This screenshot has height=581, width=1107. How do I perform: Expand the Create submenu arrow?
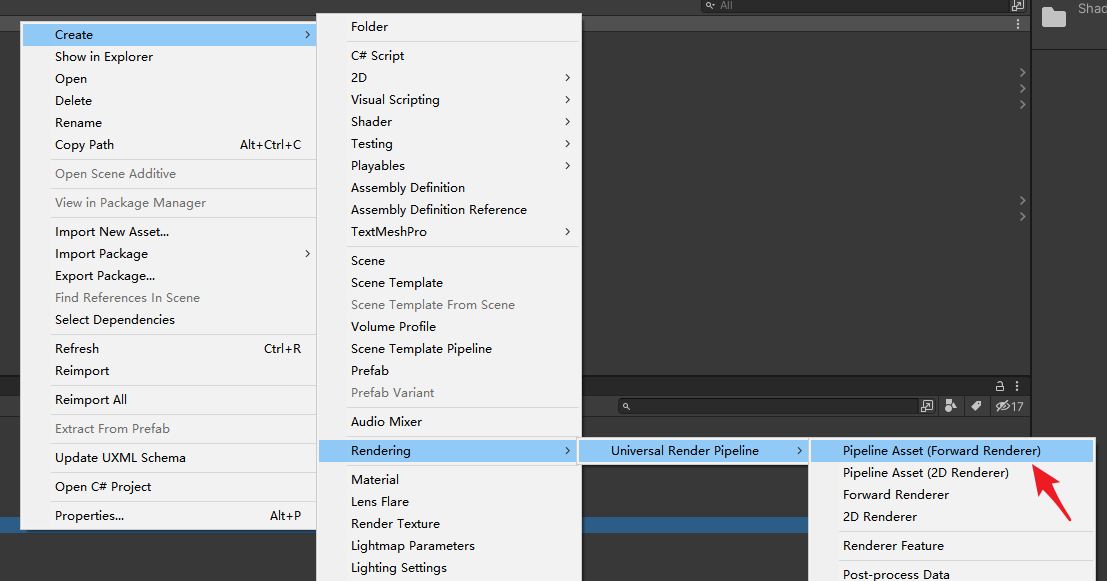click(x=307, y=35)
